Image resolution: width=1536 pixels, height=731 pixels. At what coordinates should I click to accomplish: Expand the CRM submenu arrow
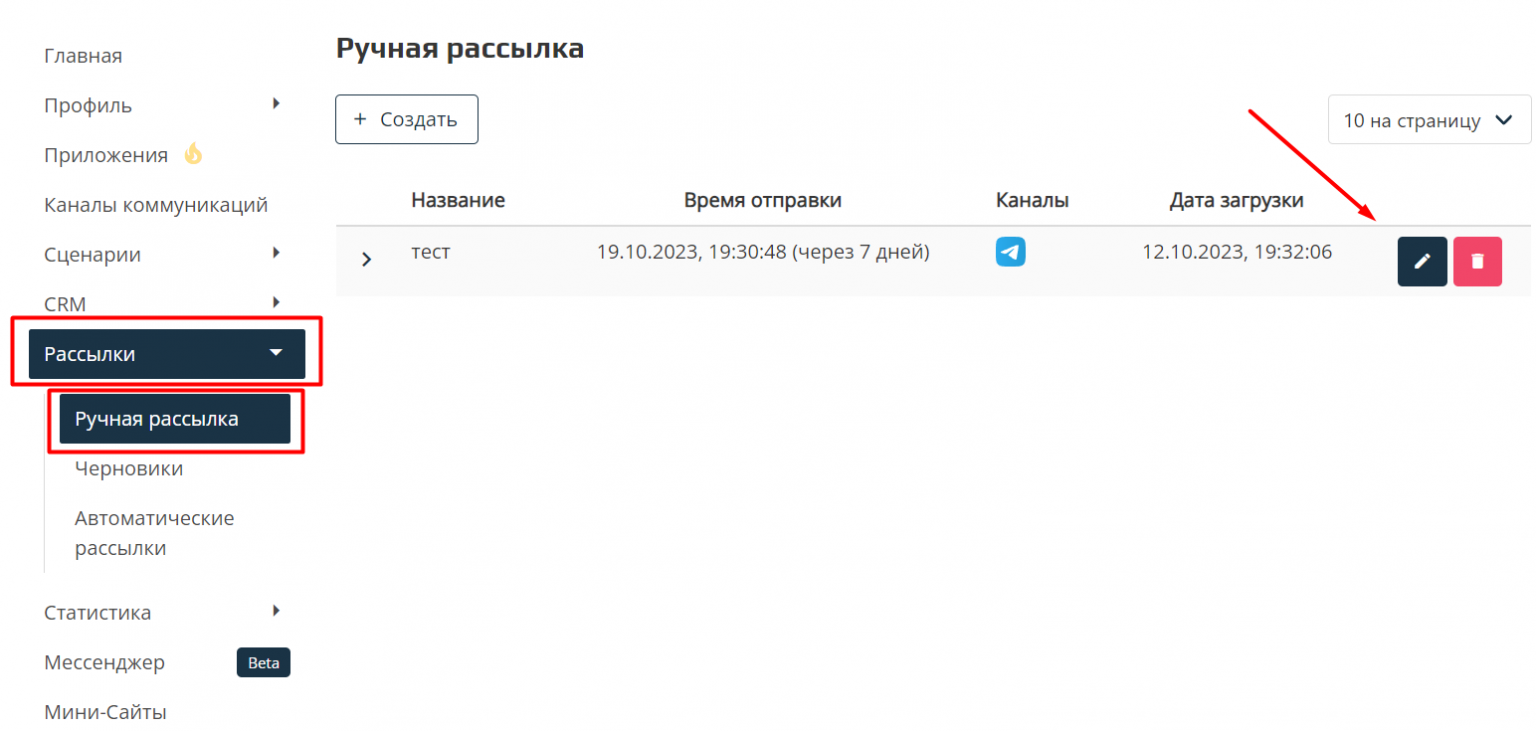click(x=276, y=302)
